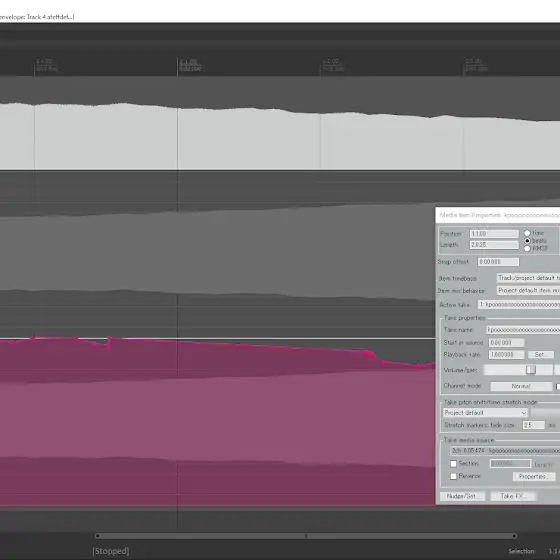Click the Stretch markers fade size field
Screen dimensions: 560x560
534,425
